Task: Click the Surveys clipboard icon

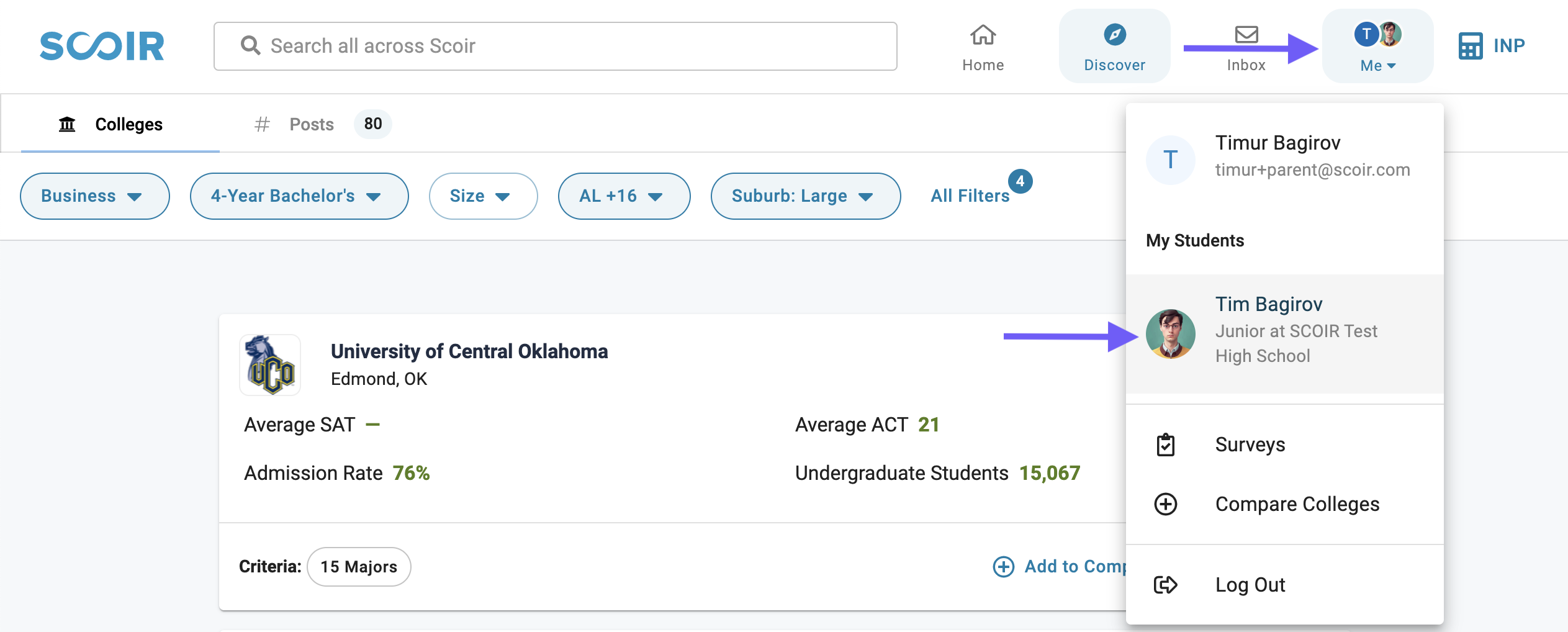Action: [1166, 445]
